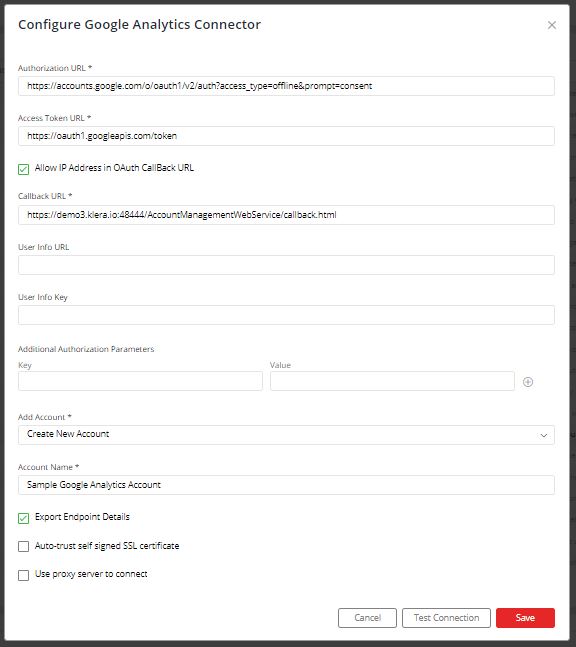Click the Export Endpoint Details label text
The height and width of the screenshot is (647, 576).
coord(82,517)
